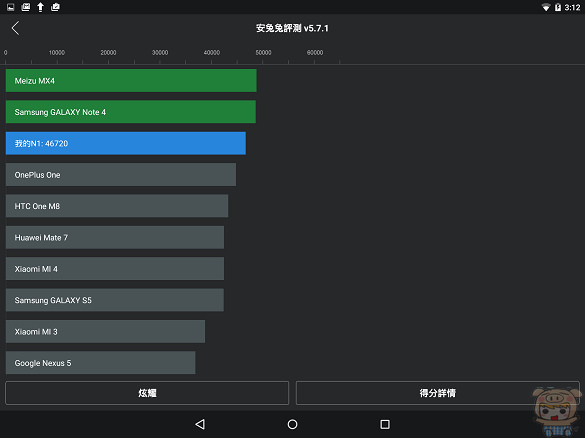The image size is (585, 438).
Task: Select the Google Nexus 5 bar
Action: click(100, 363)
